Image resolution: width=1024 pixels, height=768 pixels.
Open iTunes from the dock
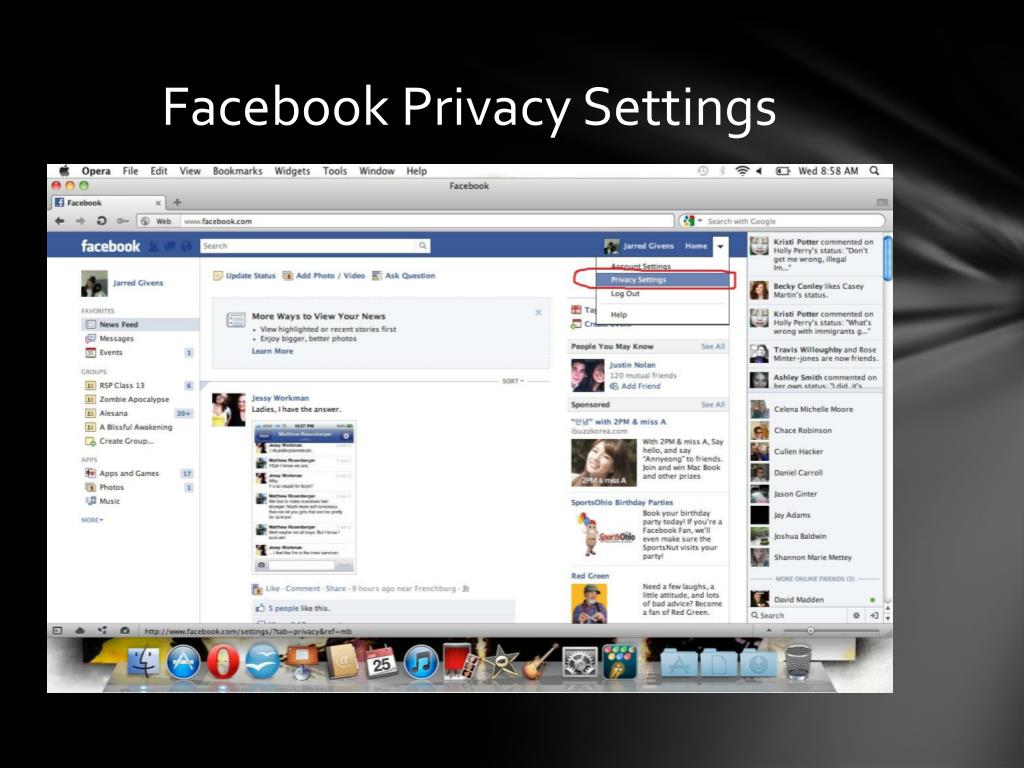pyautogui.click(x=421, y=662)
